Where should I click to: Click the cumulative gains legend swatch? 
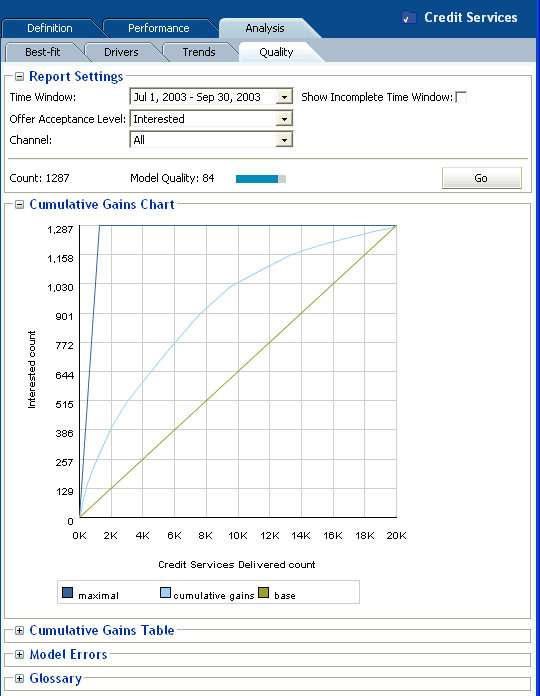[165, 593]
